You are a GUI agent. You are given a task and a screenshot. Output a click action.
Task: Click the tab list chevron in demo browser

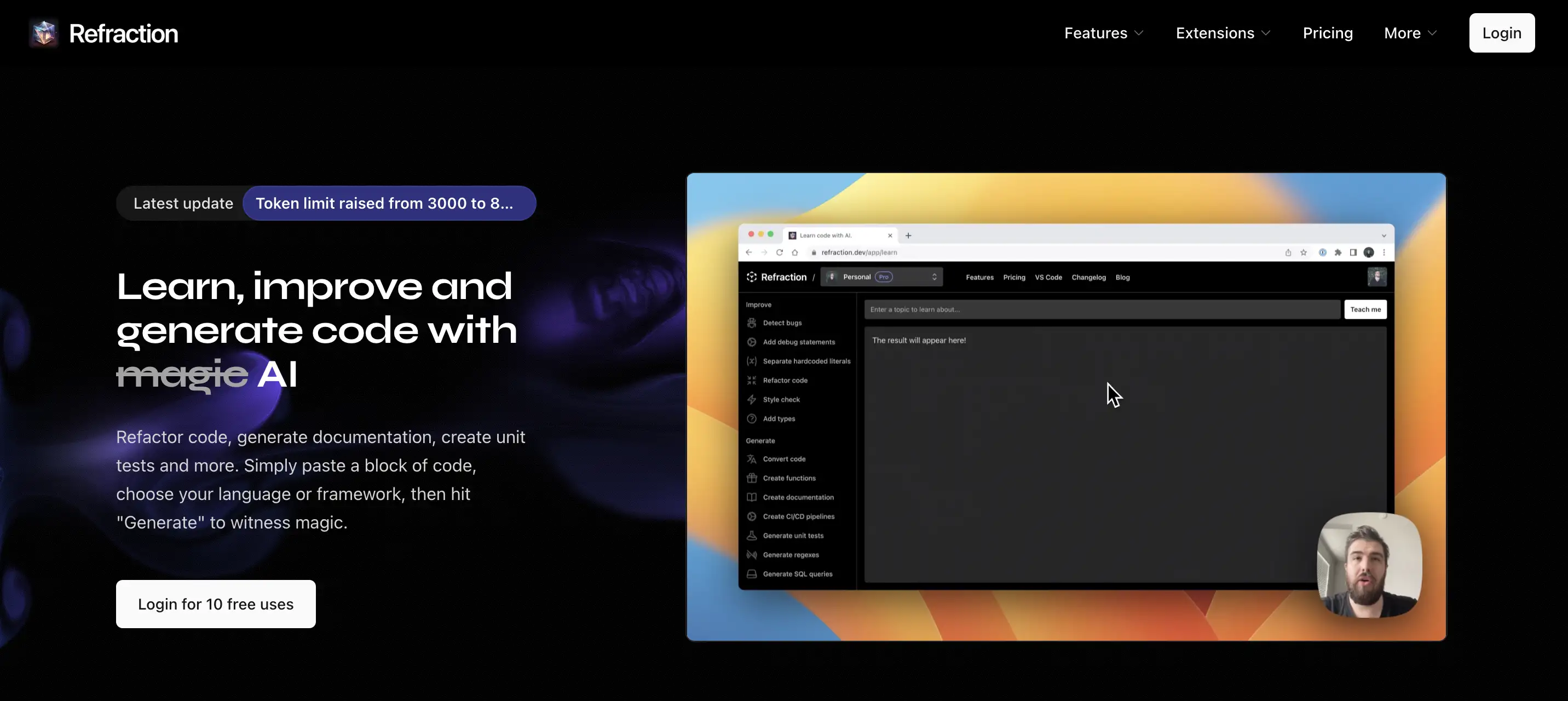[x=1383, y=235]
